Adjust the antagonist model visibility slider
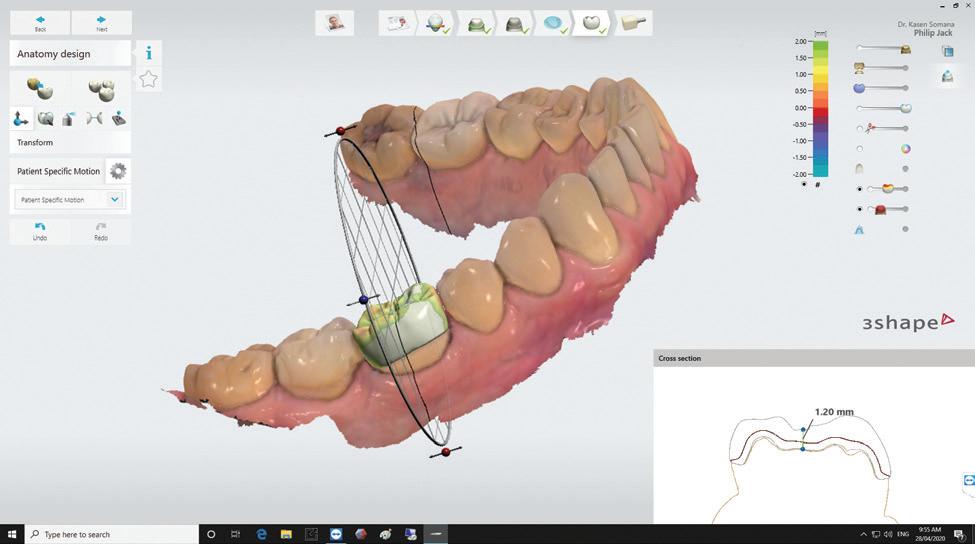975x544 pixels. (x=882, y=68)
